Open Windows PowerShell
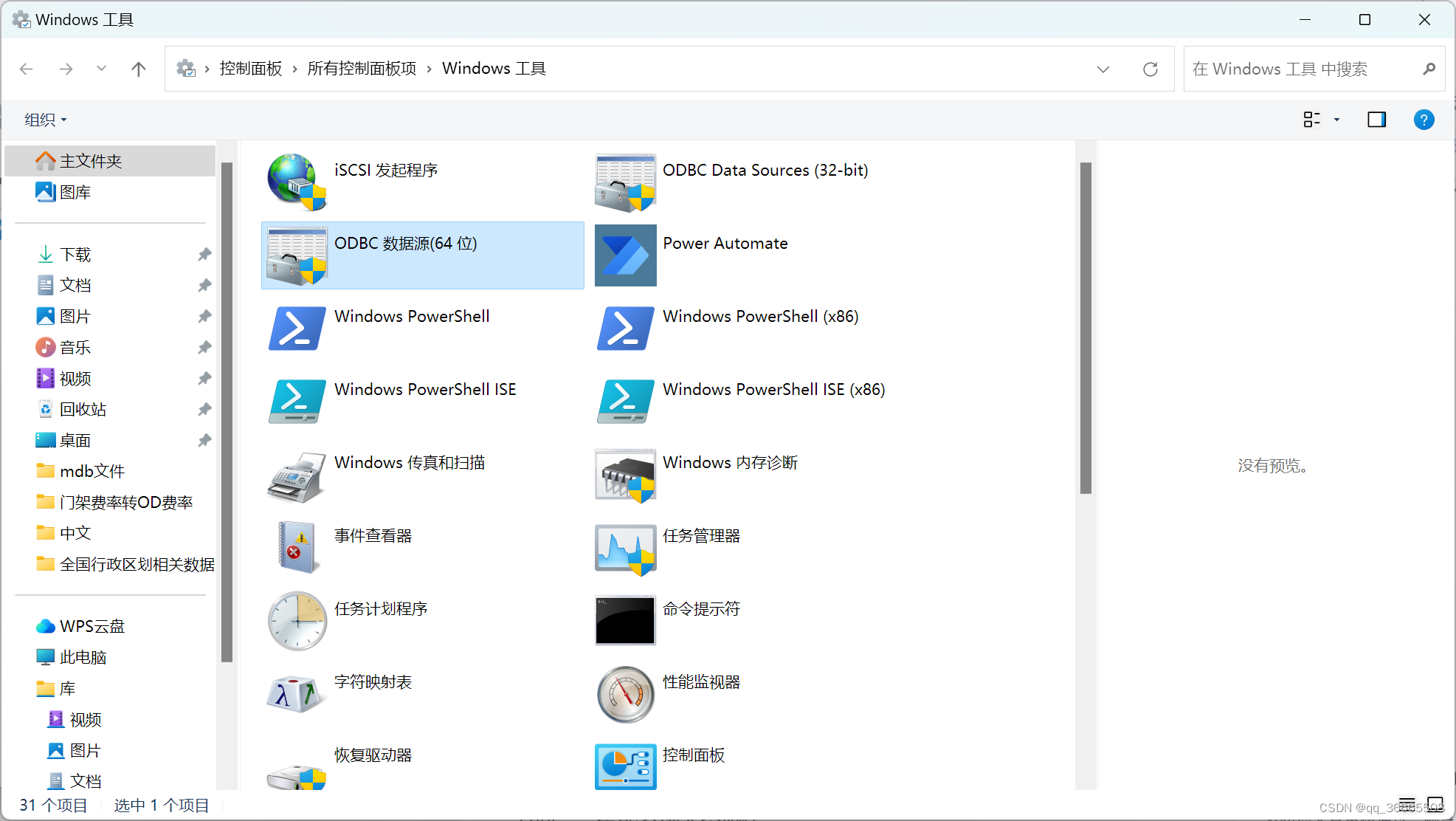Viewport: 1456px width, 821px height. point(412,316)
